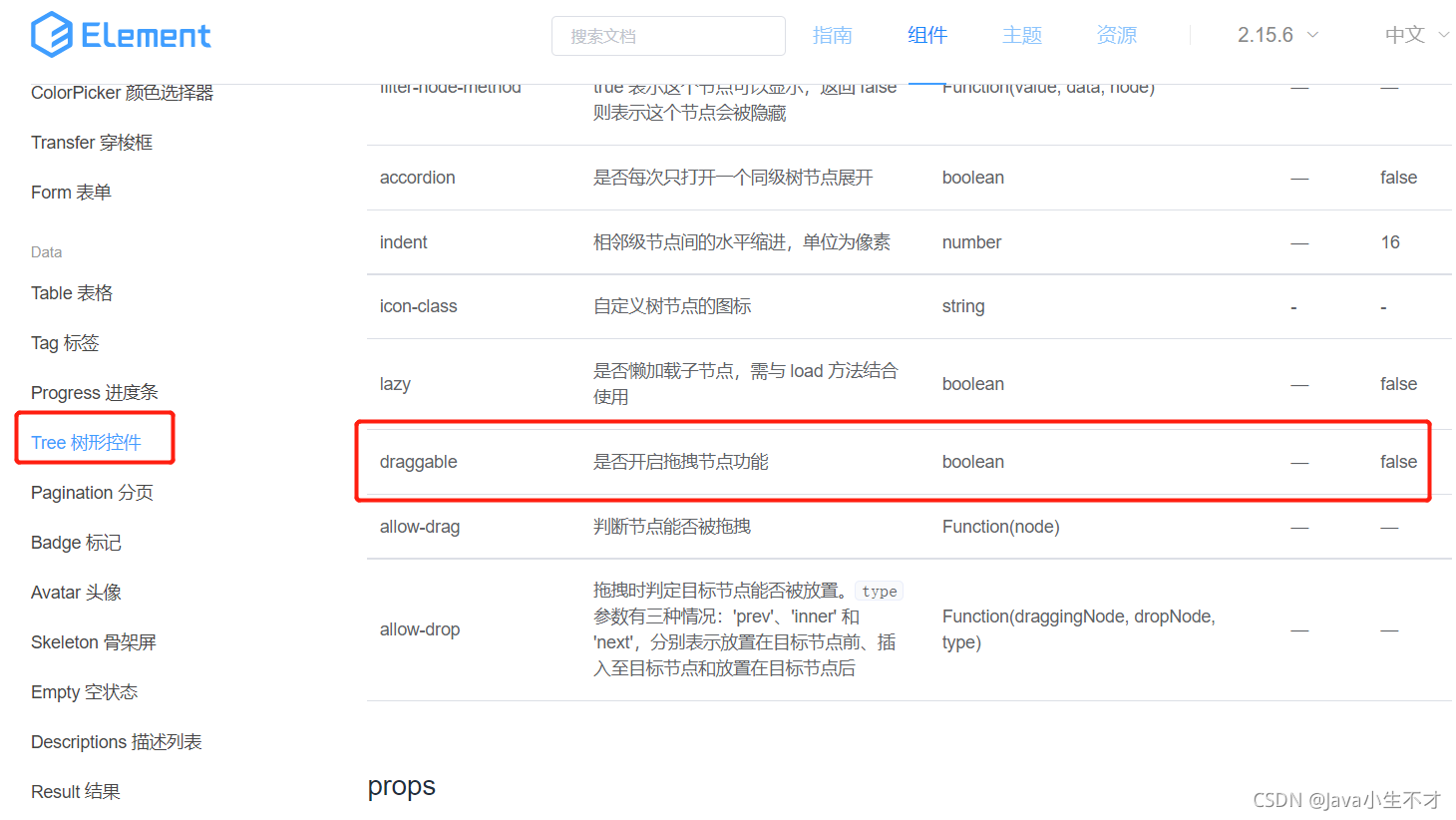Open ColorPicker 颜色选择器 in sidebar
The width and height of the screenshot is (1456, 820).
[122, 93]
